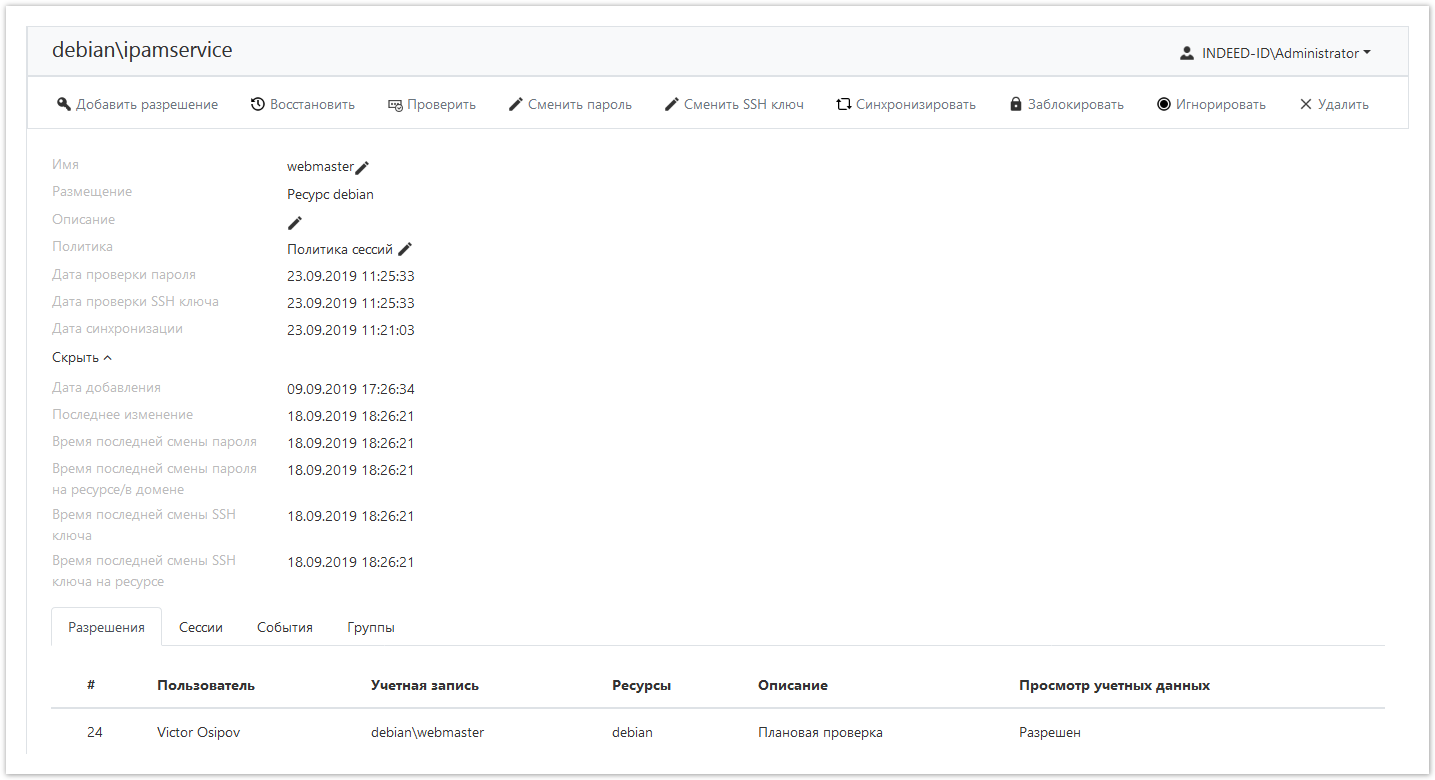The height and width of the screenshot is (780, 1435).
Task: Click the pencil in the Описание field
Action: click(x=294, y=222)
